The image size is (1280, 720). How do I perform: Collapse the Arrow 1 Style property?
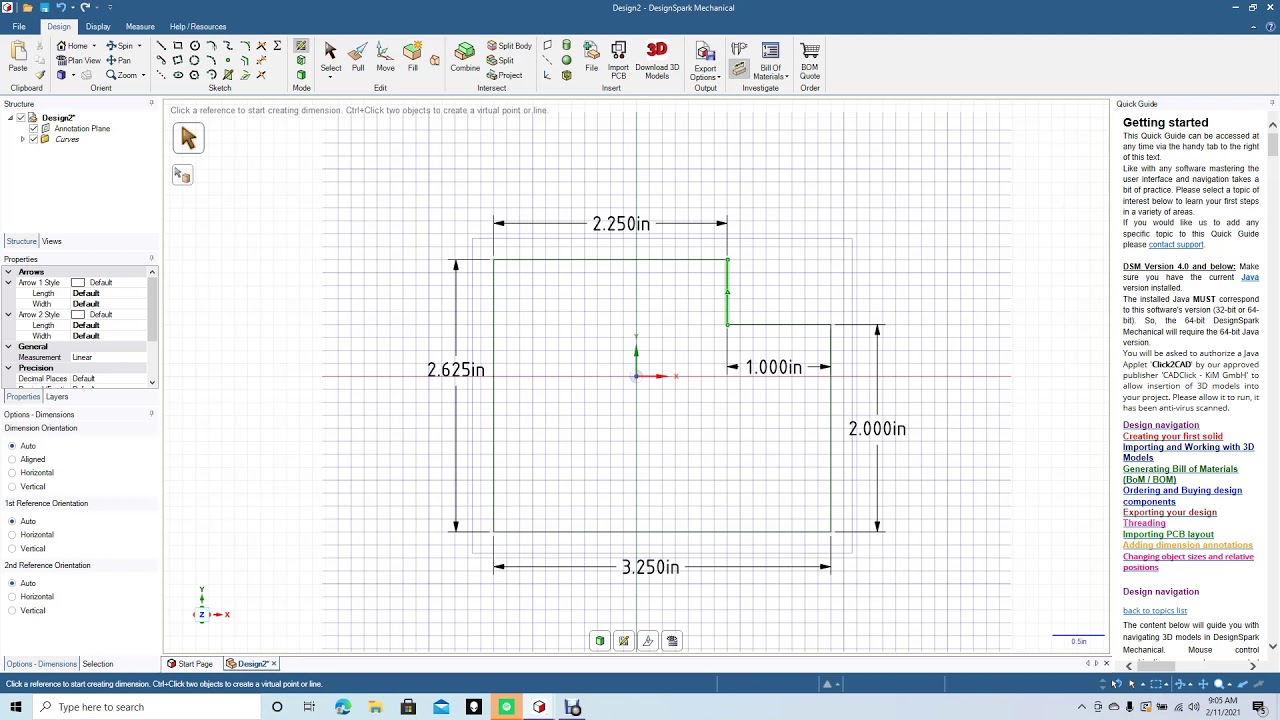[8, 283]
